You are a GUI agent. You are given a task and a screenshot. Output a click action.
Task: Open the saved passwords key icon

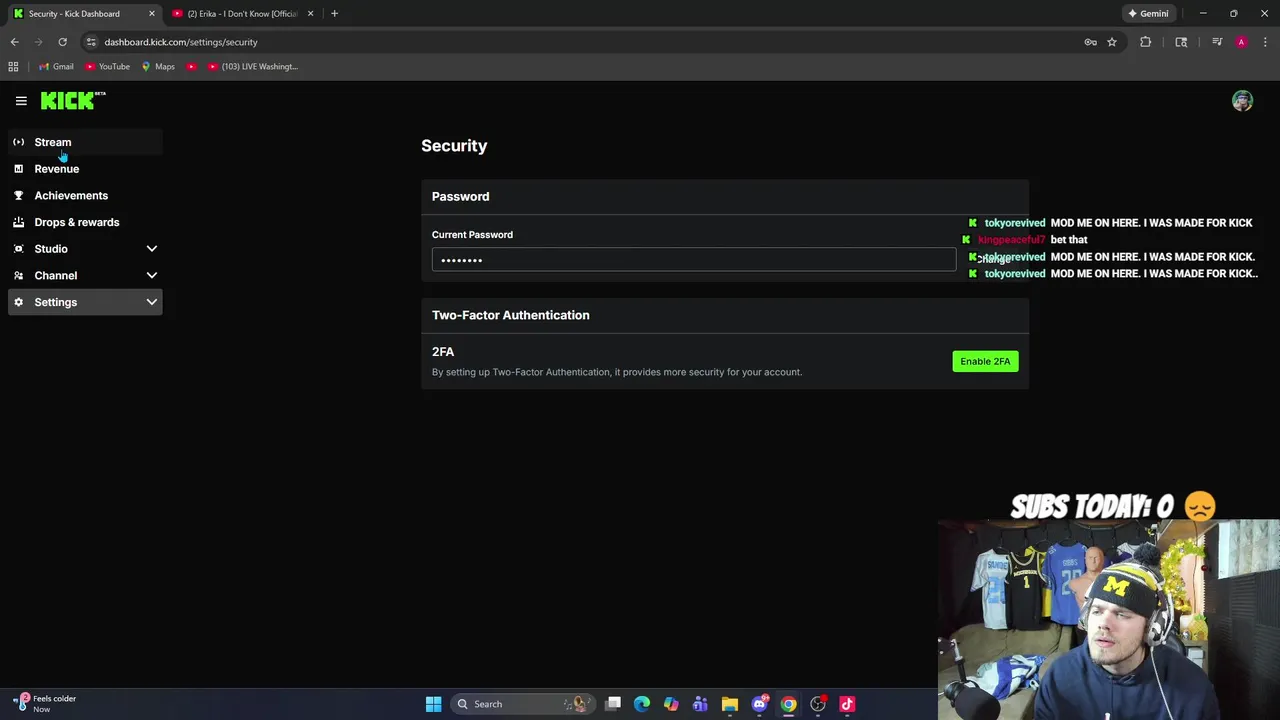click(1090, 42)
